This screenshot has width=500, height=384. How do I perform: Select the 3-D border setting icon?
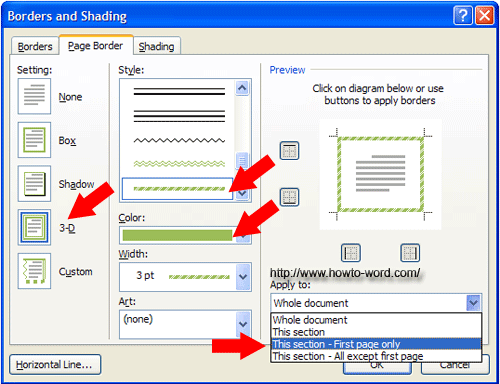34,227
